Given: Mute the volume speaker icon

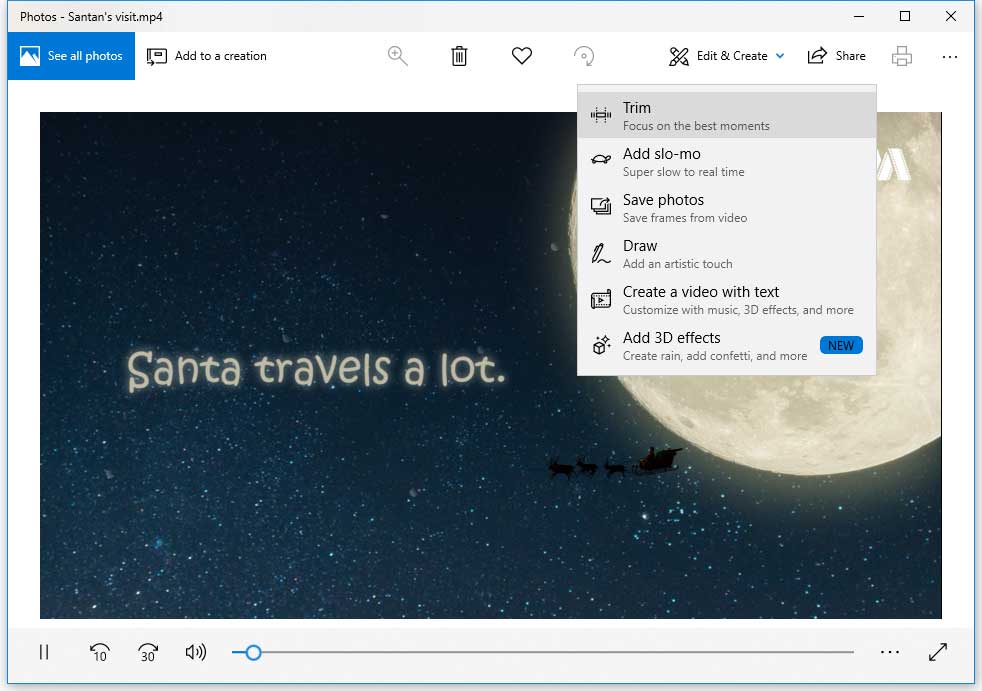Looking at the screenshot, I should coord(196,652).
